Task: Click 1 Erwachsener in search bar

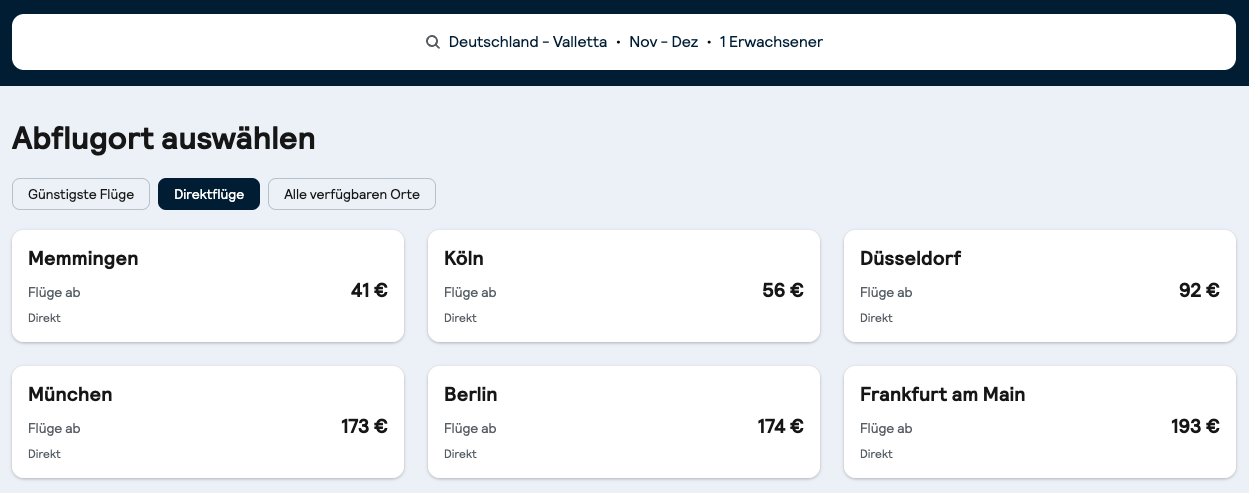Action: pyautogui.click(x=771, y=42)
